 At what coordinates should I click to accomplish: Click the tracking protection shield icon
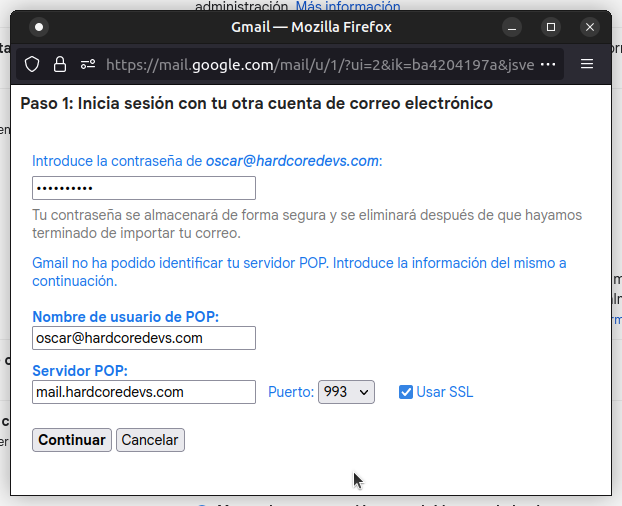32,64
